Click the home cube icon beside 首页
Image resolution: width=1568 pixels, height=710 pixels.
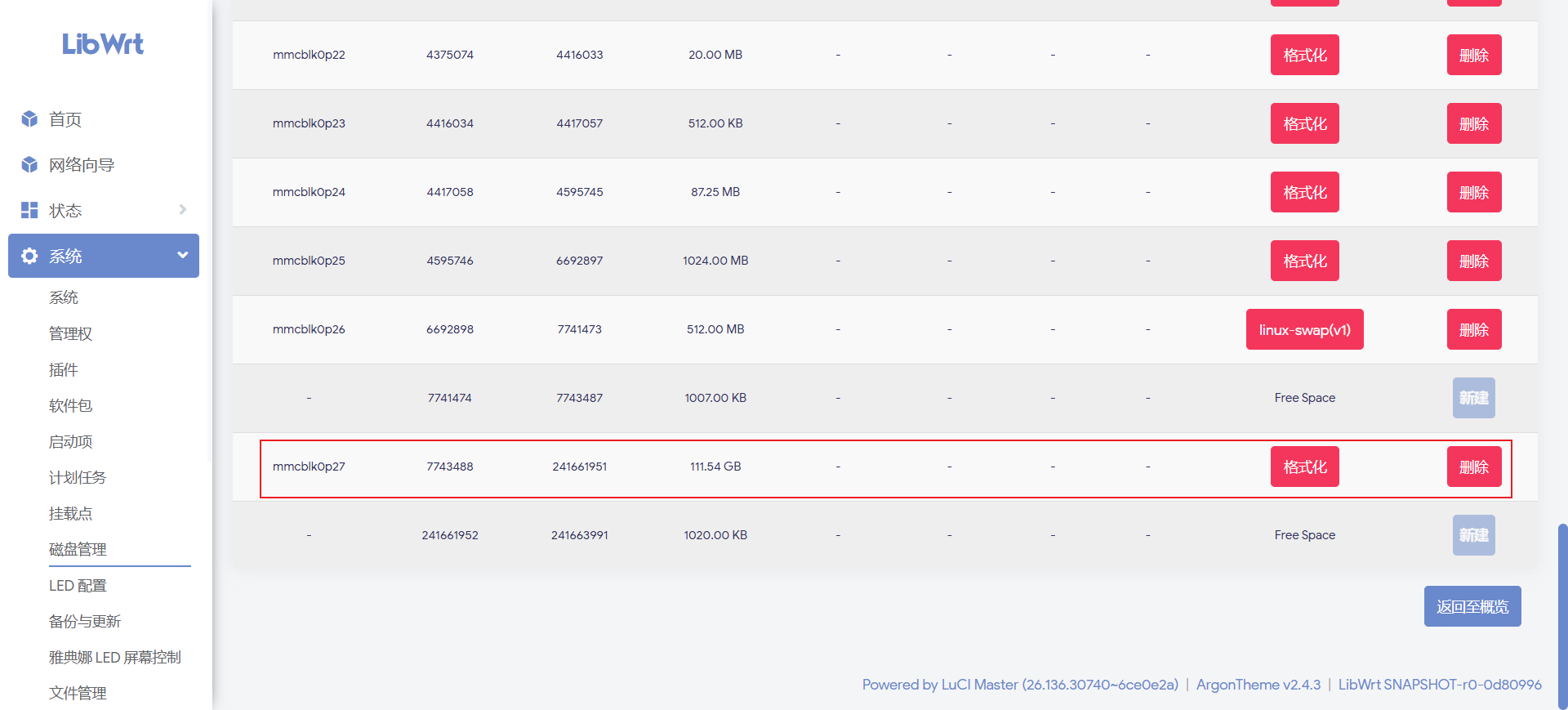coord(29,119)
